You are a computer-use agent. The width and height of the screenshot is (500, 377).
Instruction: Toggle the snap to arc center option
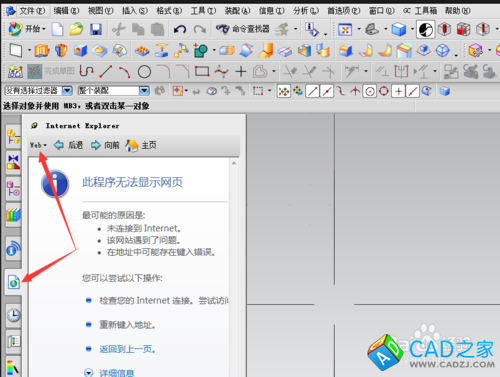369,91
